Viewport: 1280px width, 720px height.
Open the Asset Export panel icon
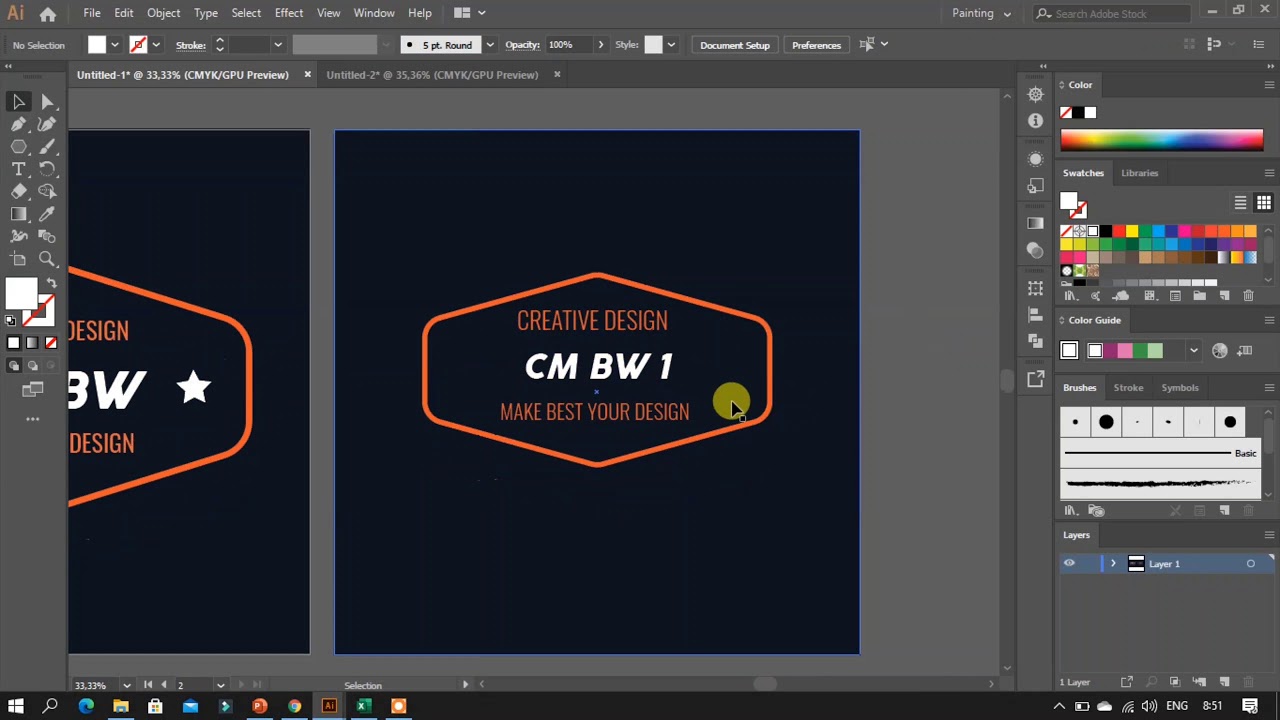click(x=1035, y=378)
